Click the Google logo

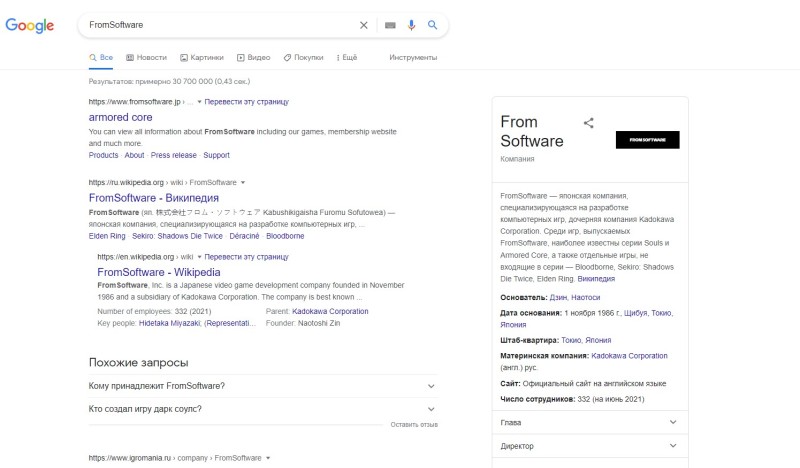coord(30,25)
